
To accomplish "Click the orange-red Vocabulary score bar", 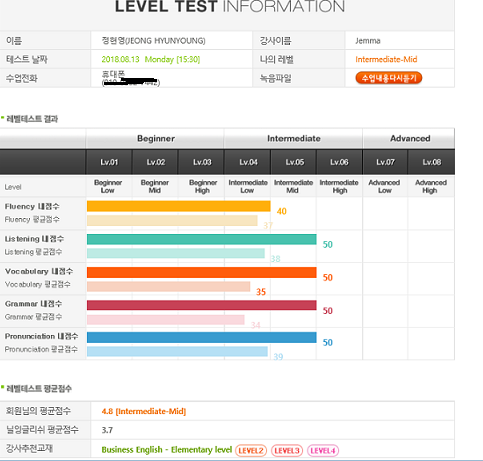I will click(x=202, y=272).
